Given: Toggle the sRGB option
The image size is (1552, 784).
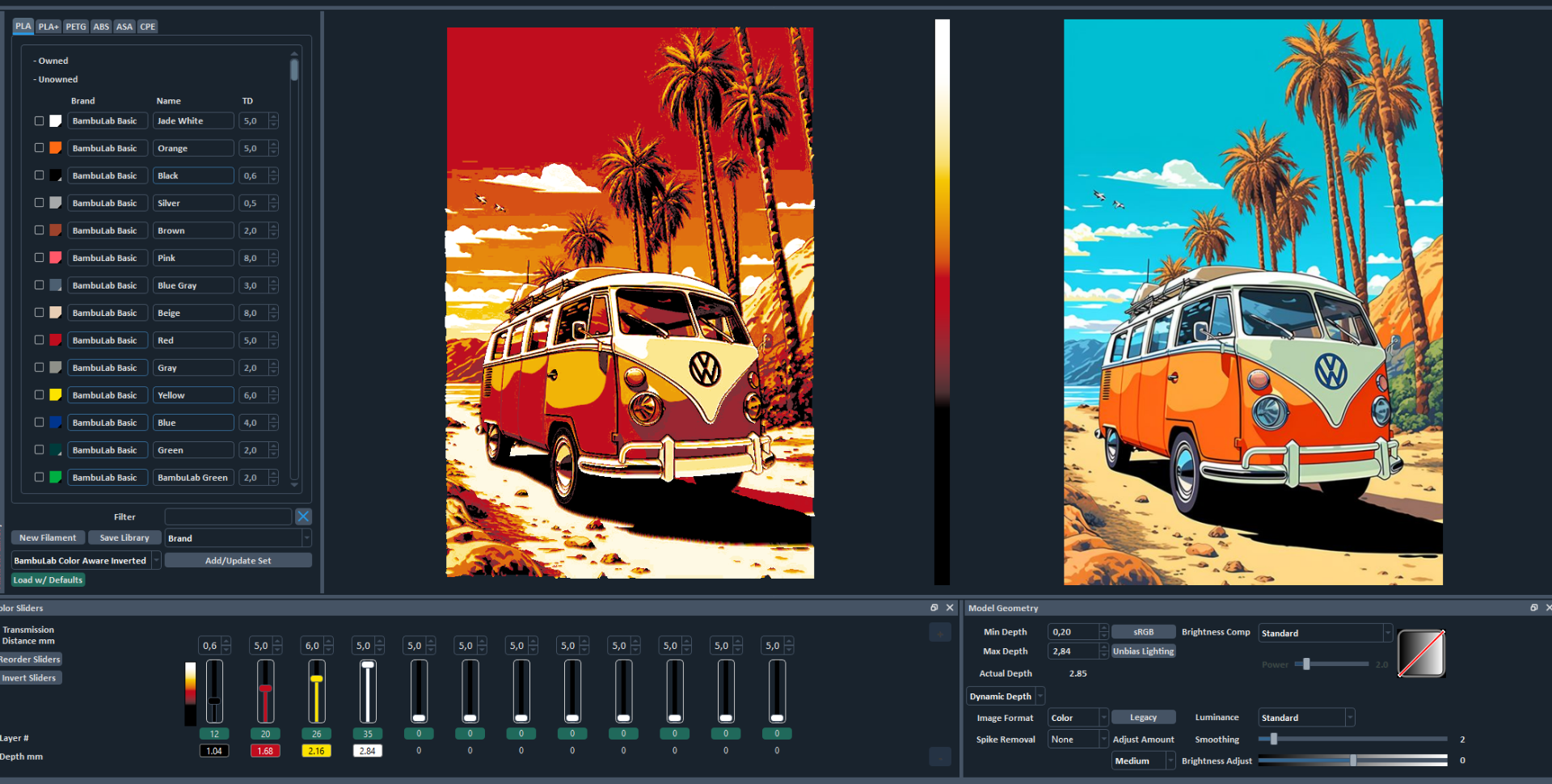Looking at the screenshot, I should click(1143, 632).
